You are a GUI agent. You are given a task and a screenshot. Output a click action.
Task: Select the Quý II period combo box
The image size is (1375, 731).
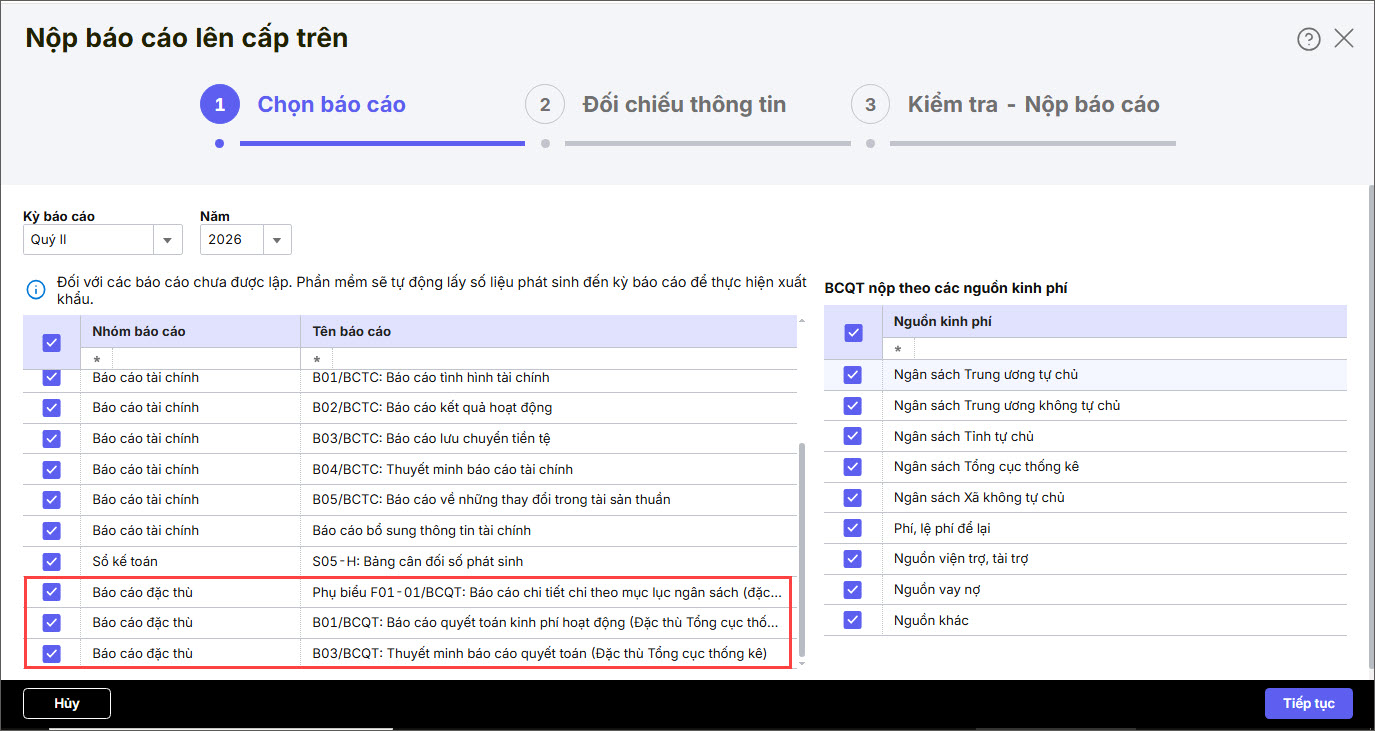tap(88, 240)
